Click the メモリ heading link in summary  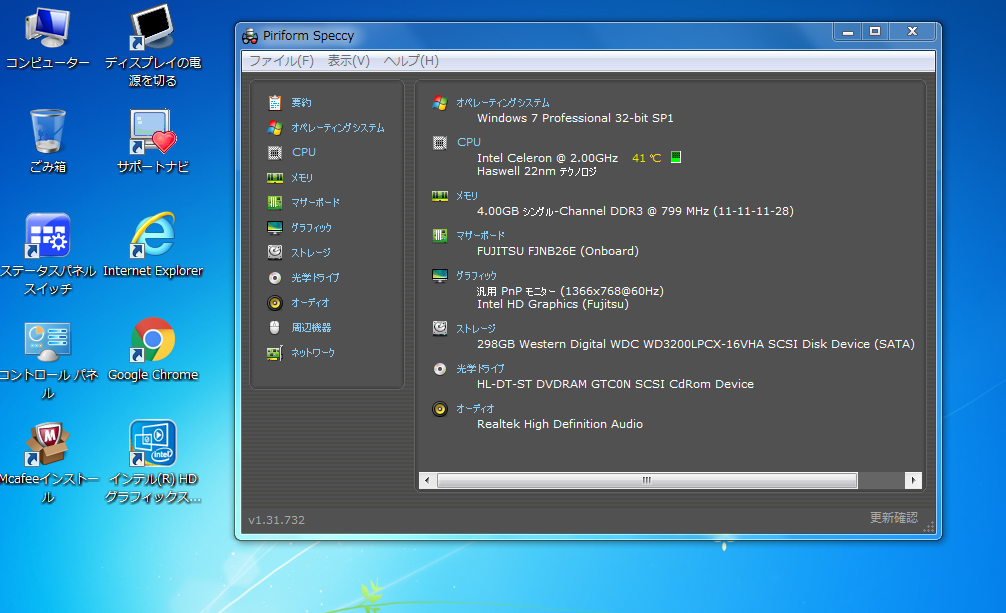click(466, 196)
